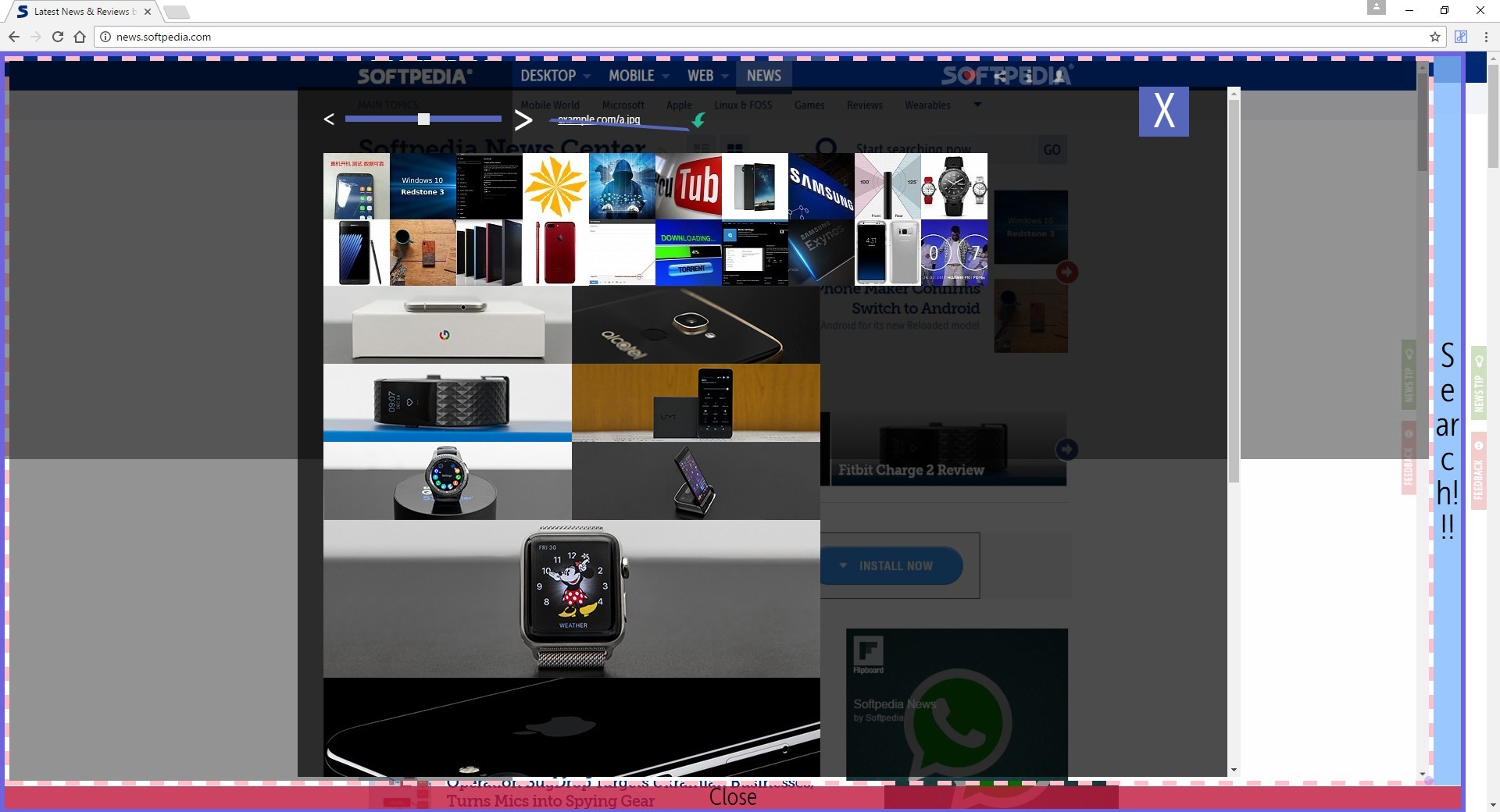This screenshot has height=812, width=1500.
Task: Click the overlay scrollbar down arrow
Action: (1234, 771)
